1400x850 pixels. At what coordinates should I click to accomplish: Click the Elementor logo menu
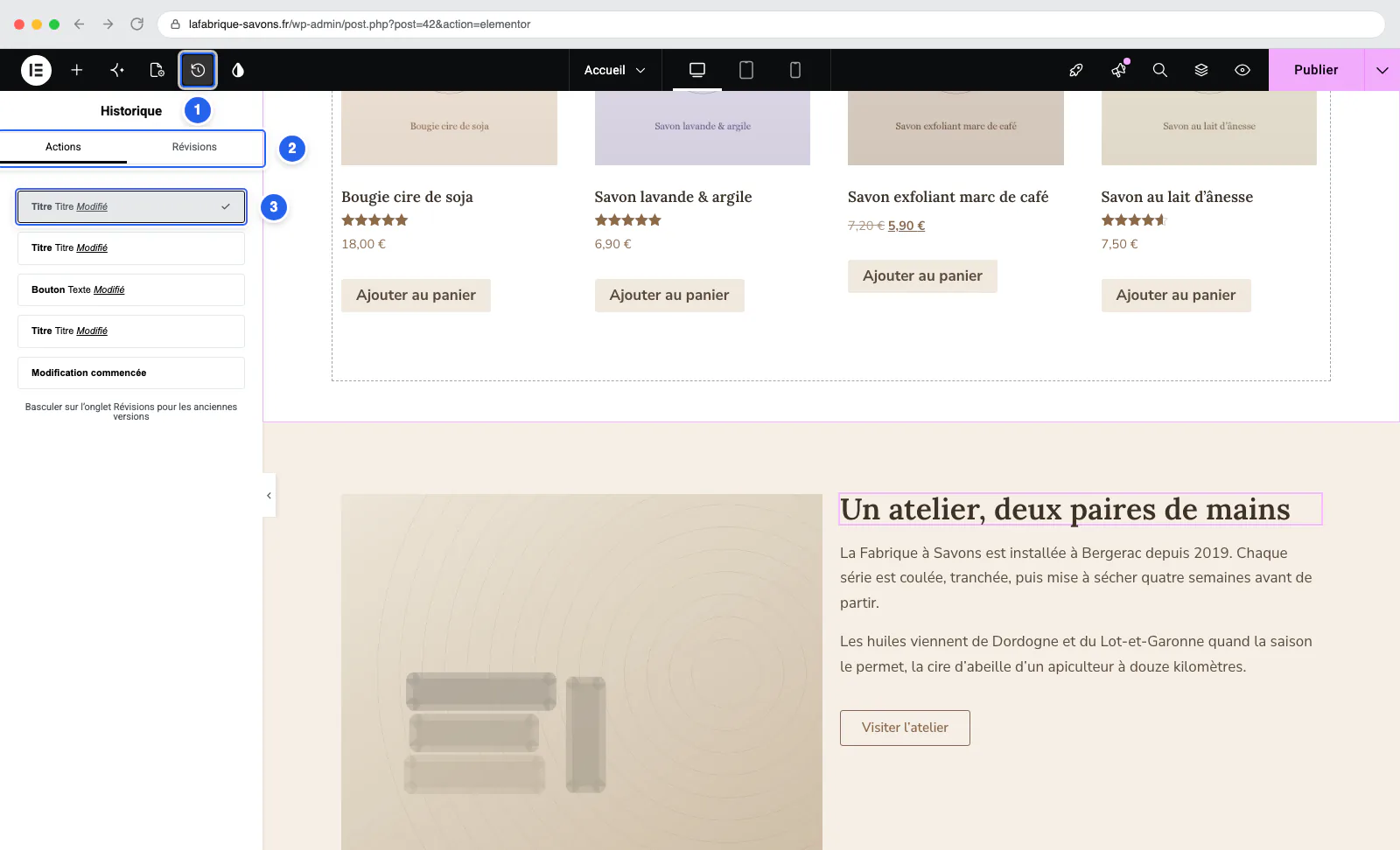pyautogui.click(x=36, y=70)
